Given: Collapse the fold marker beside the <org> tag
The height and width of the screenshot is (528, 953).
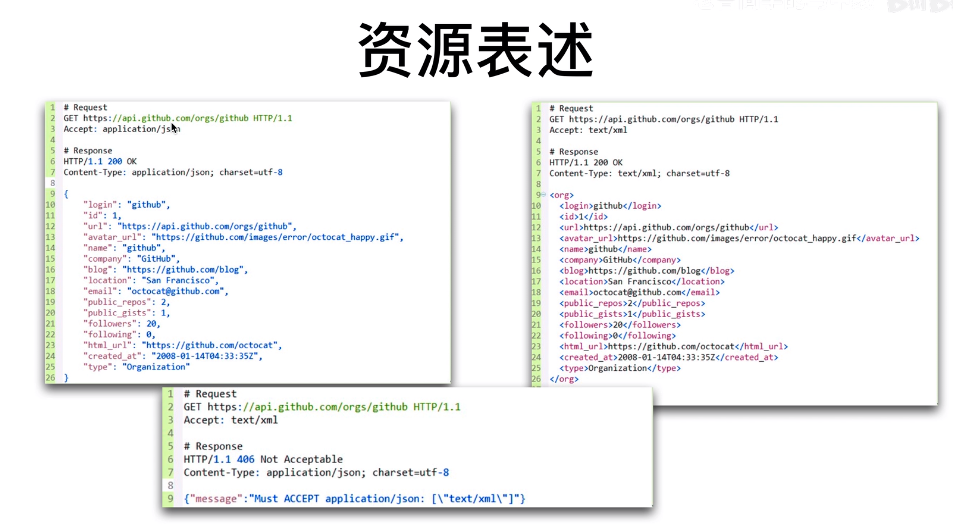Looking at the screenshot, I should pos(543,195).
